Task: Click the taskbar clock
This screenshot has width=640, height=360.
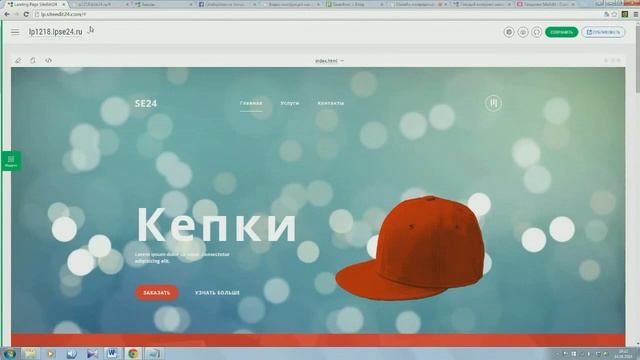Action: click(x=623, y=353)
